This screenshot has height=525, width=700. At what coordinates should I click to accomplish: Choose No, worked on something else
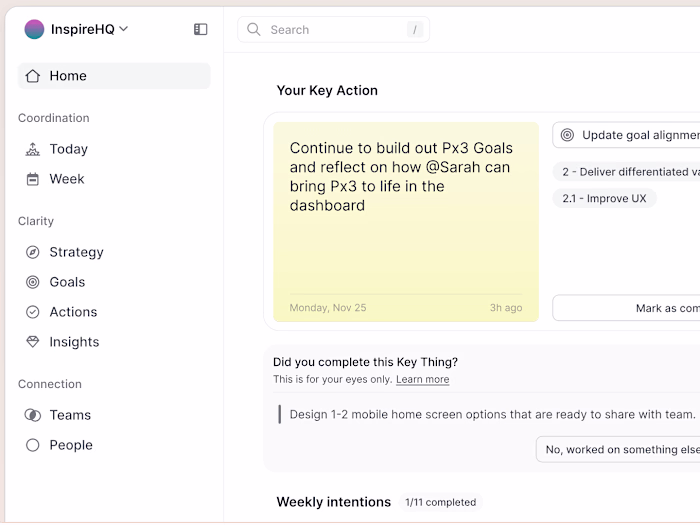[x=620, y=450]
